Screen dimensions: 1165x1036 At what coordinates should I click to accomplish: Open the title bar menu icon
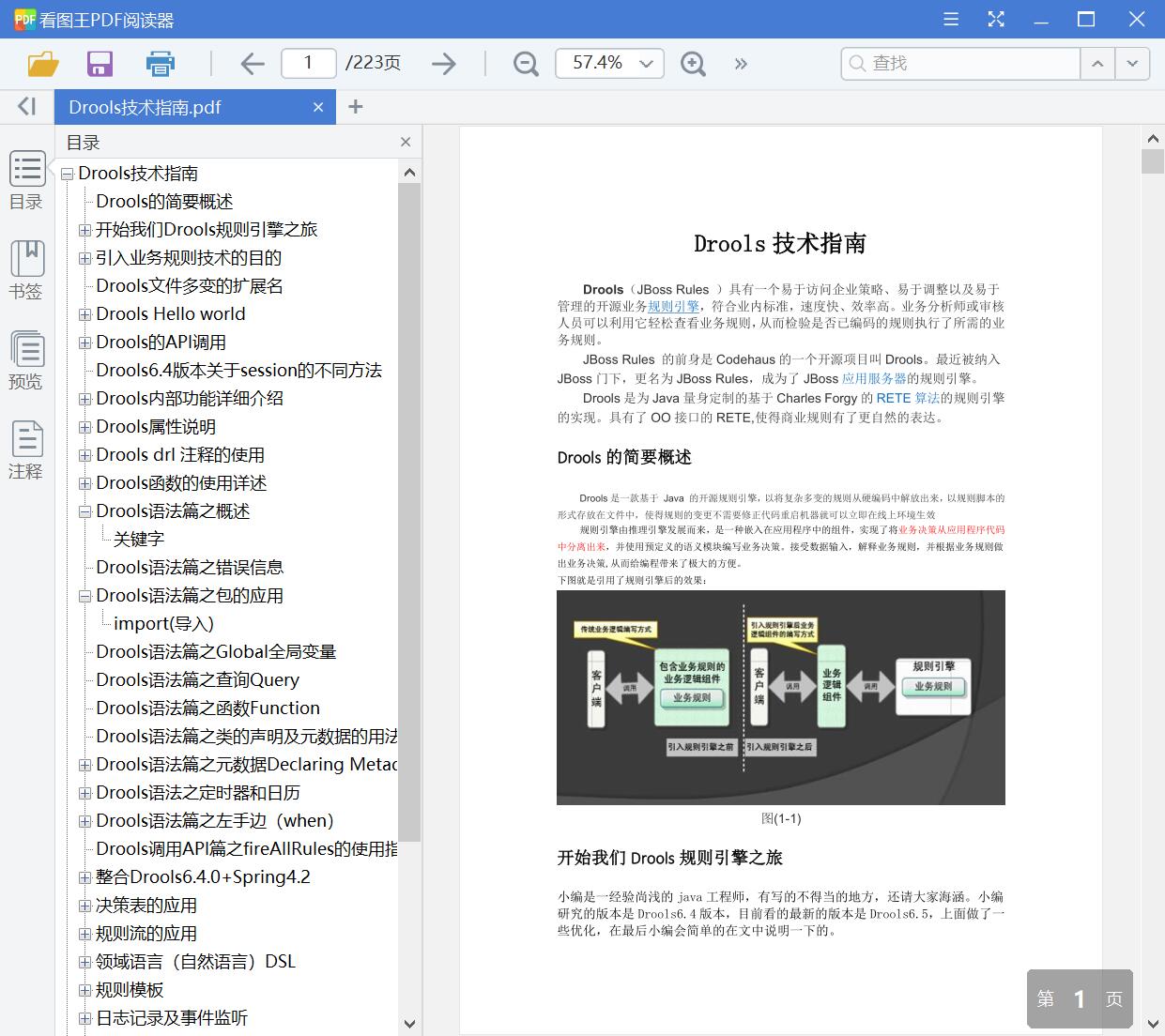[x=951, y=19]
